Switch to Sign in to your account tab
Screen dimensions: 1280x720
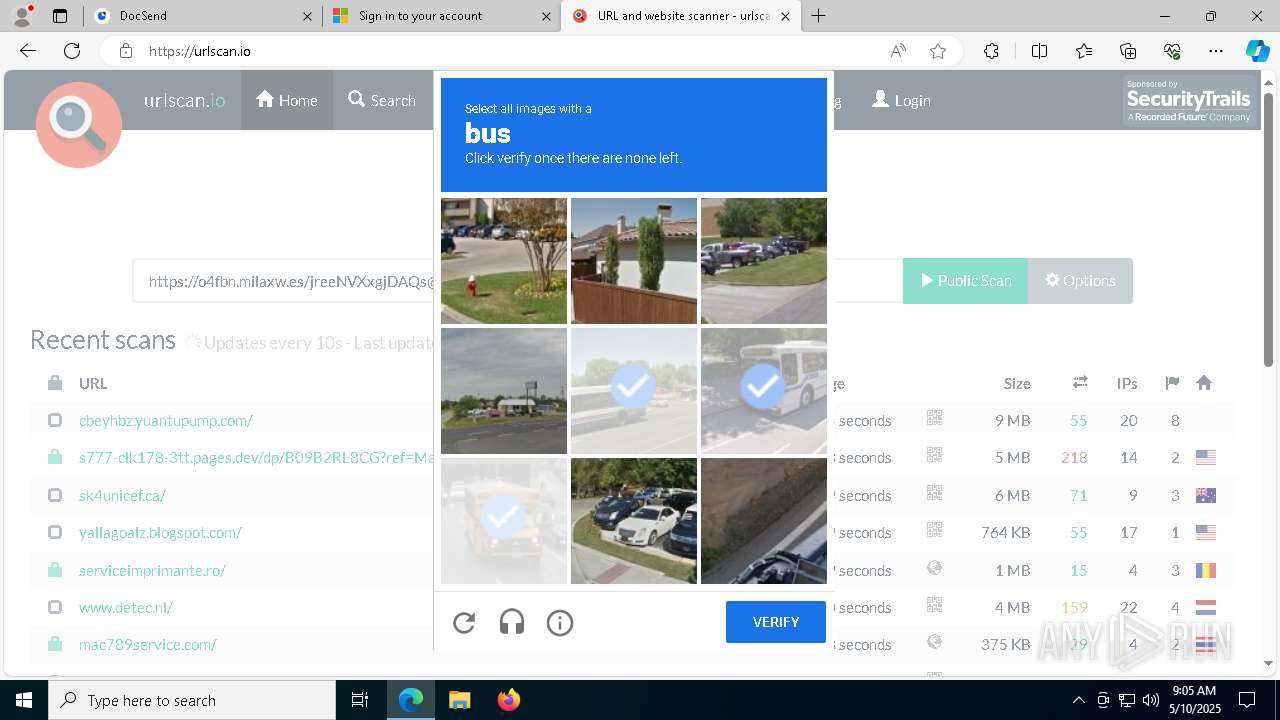(x=440, y=16)
